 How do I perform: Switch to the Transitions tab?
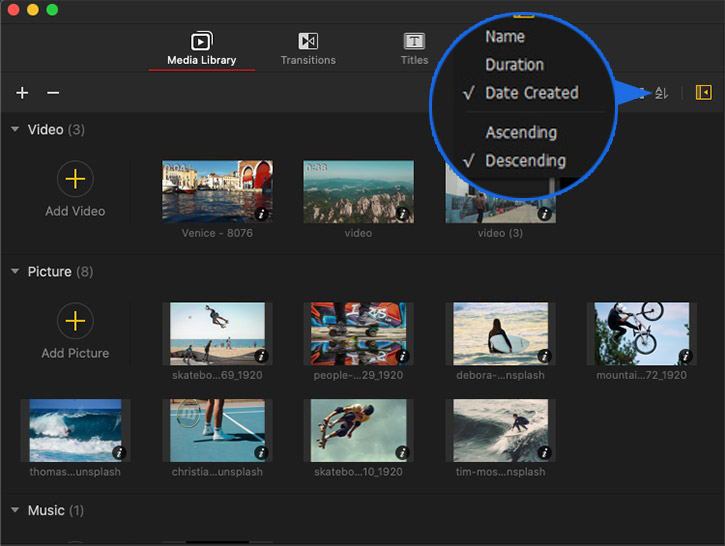[308, 48]
